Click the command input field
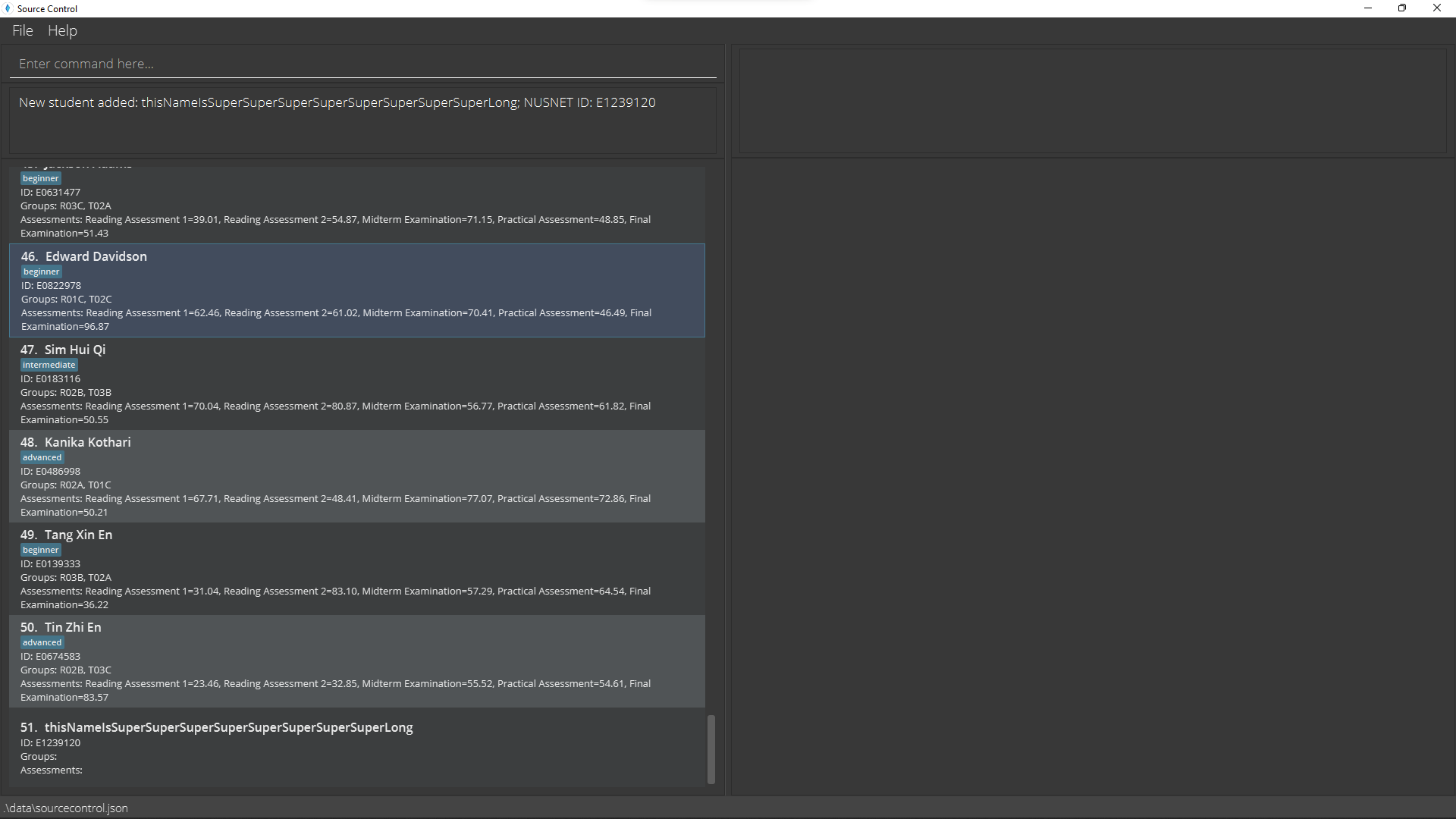1456x819 pixels. coord(362,64)
